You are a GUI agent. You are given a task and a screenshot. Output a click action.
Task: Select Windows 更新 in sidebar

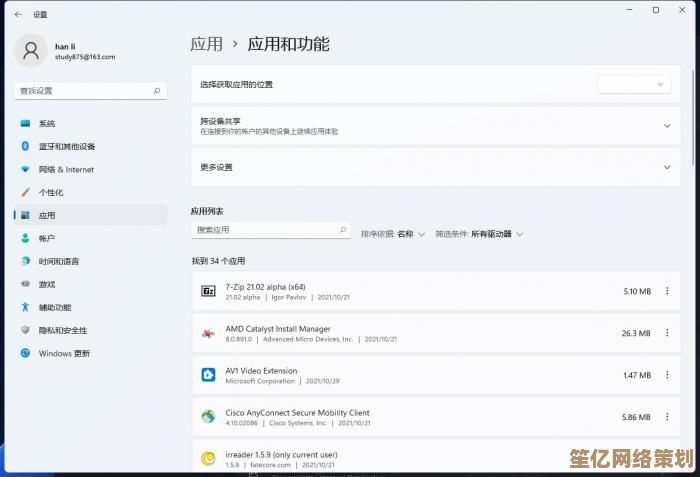(64, 353)
